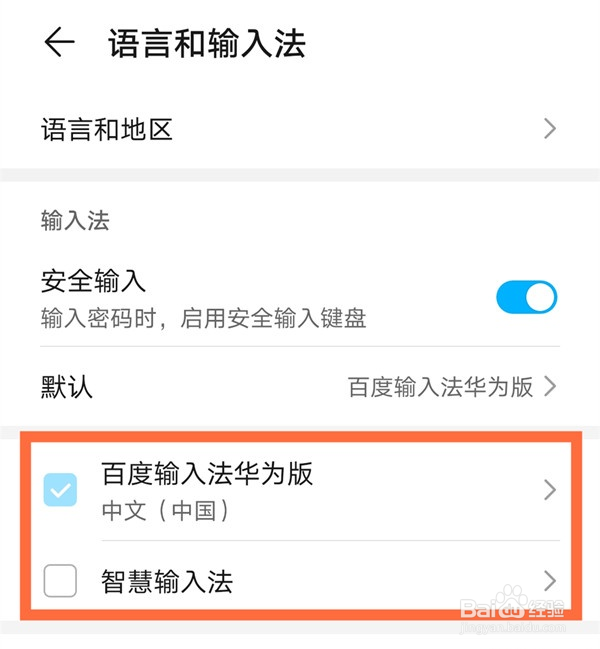Tap the chevron beside 百度输入法华为版 list item
Image resolution: width=600 pixels, height=649 pixels.
tap(550, 490)
